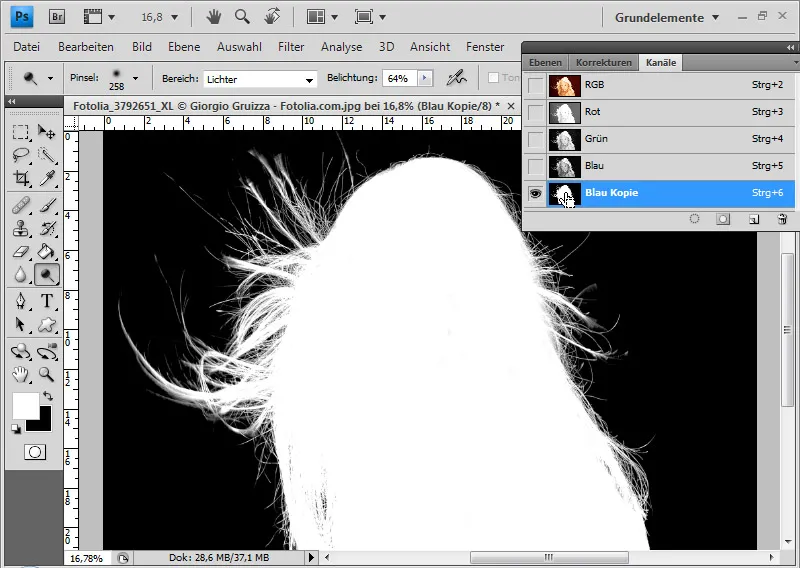Select the 3D Orbit camera tool

pos(46,351)
